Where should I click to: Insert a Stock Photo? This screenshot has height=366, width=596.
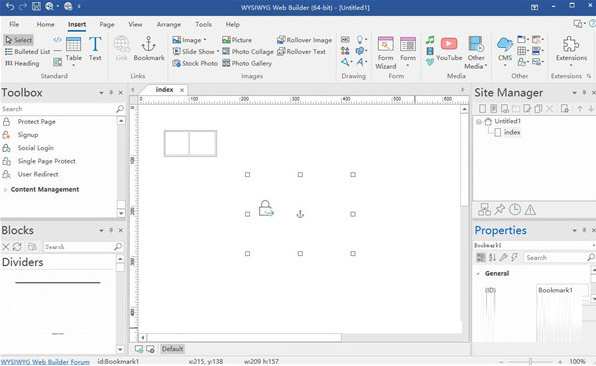[195, 63]
